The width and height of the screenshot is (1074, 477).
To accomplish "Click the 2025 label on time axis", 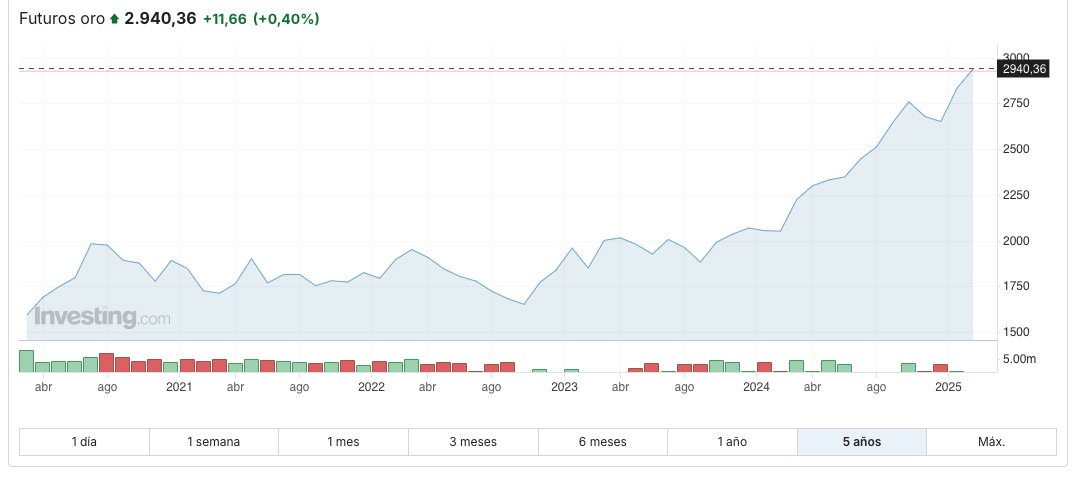I will 948,386.
